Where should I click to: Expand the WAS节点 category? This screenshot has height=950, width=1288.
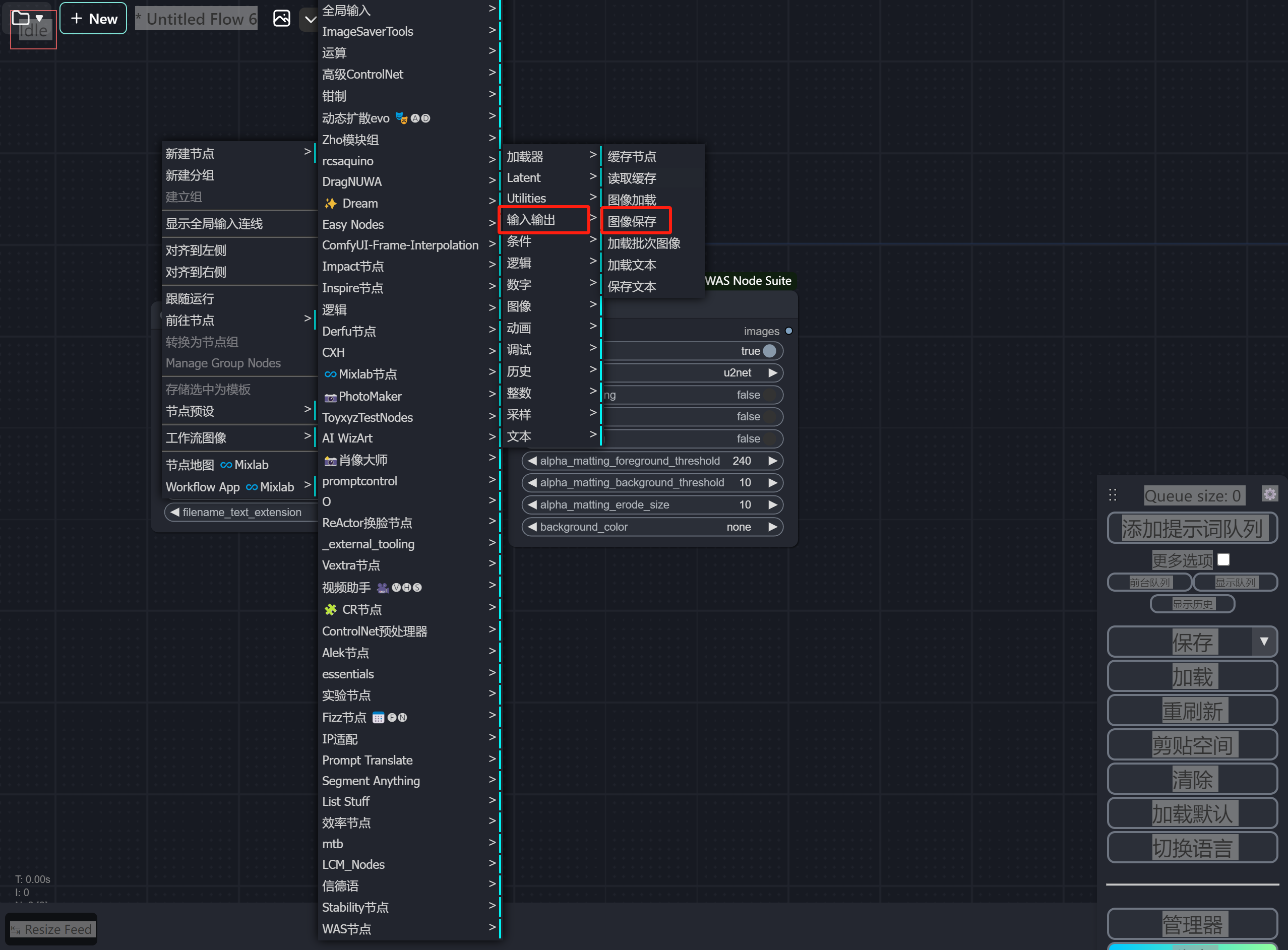409,929
